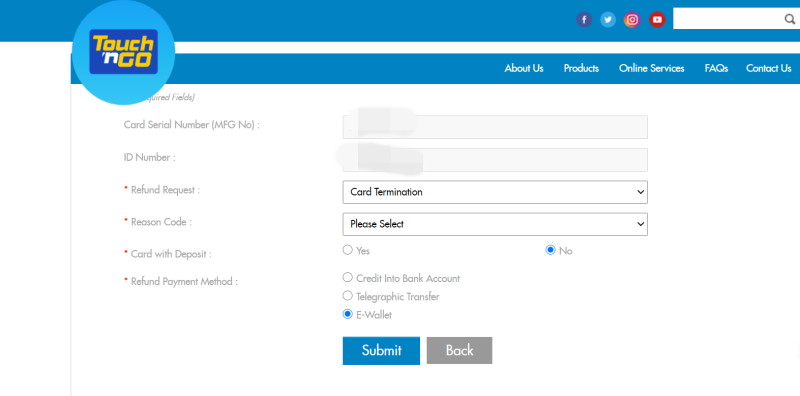Viewport: 800px width, 396px height.
Task: Open the Instagram social icon
Action: (x=632, y=20)
